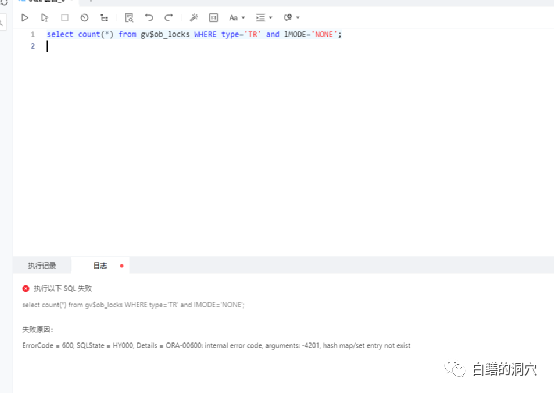Open the comment options dropdown
554x393 pixels.
(291, 17)
